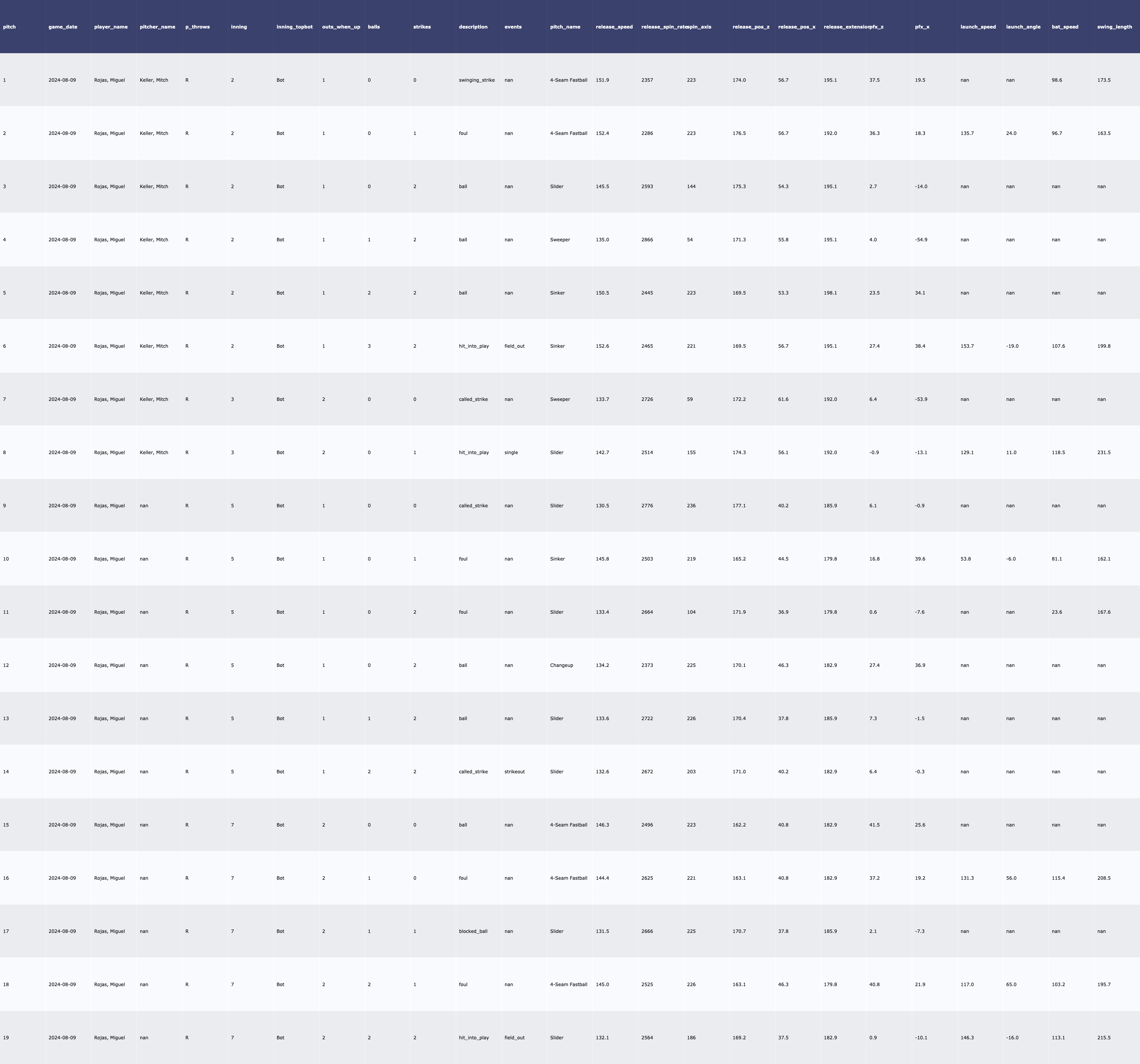1140x1064 pixels.
Task: Click release speed value 152.6
Action: (x=602, y=347)
